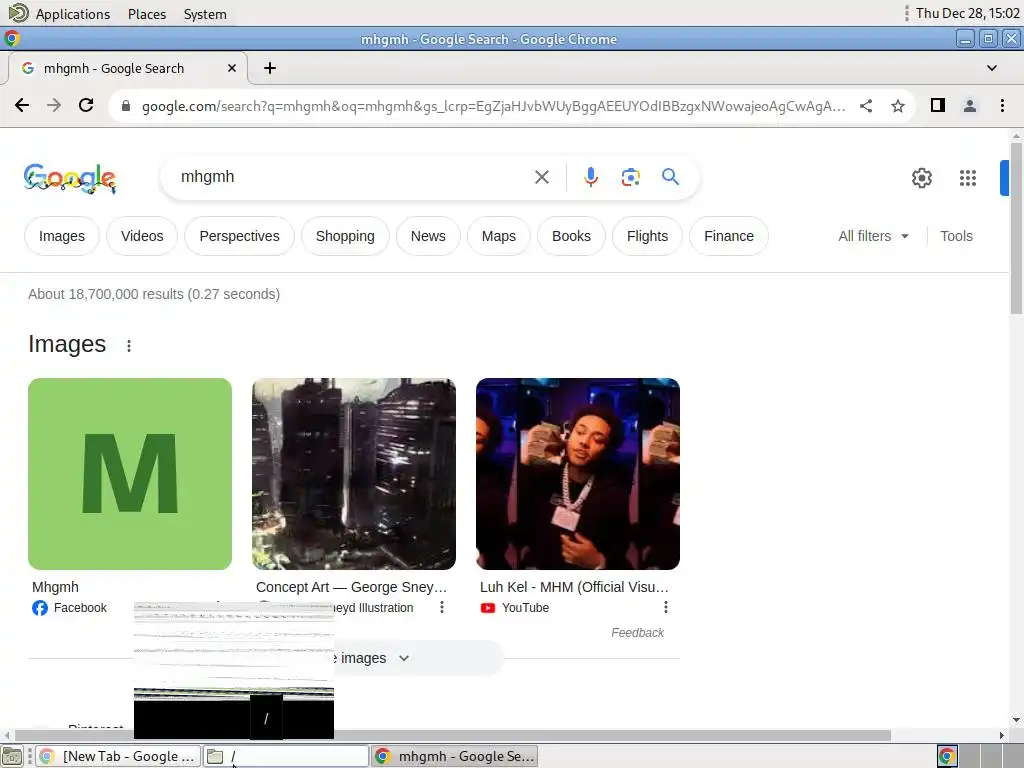Bookmark this page with star

(898, 106)
